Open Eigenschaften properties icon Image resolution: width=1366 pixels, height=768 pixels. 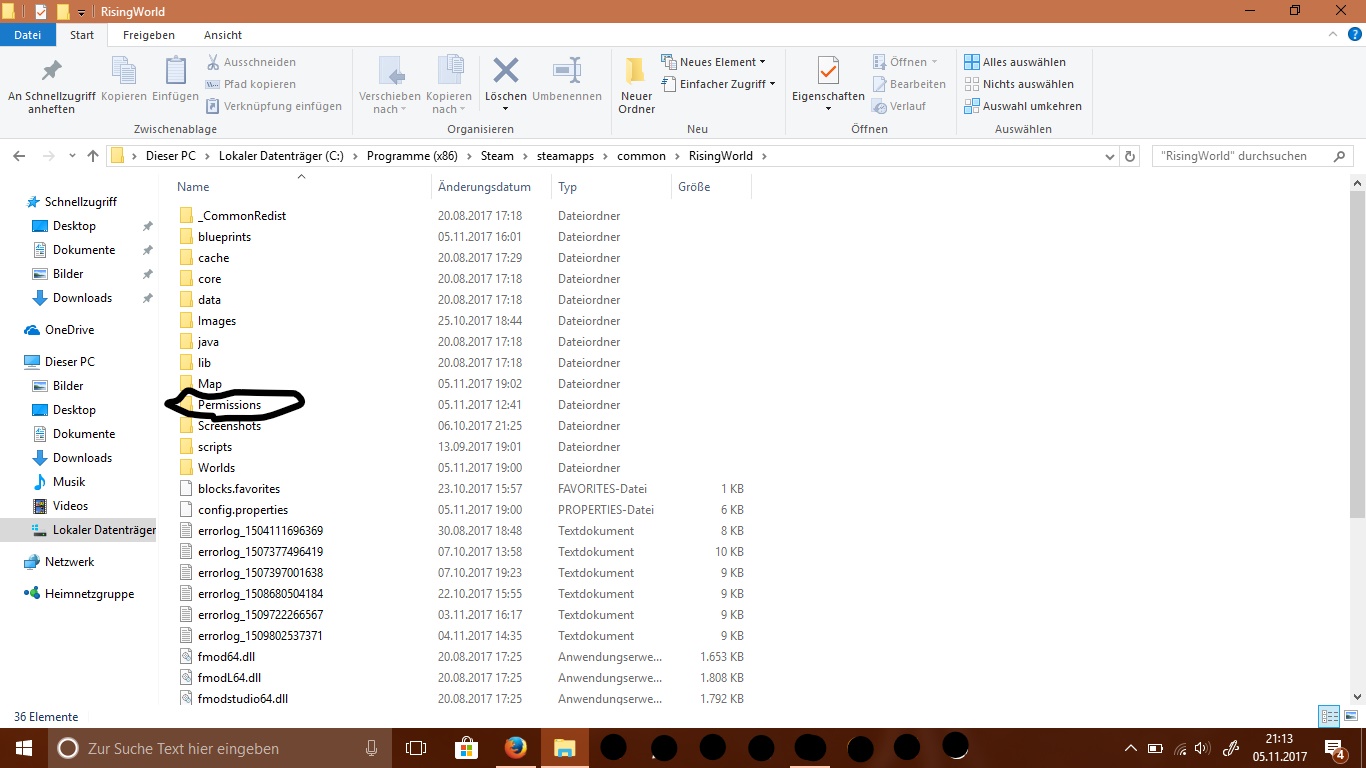[827, 73]
